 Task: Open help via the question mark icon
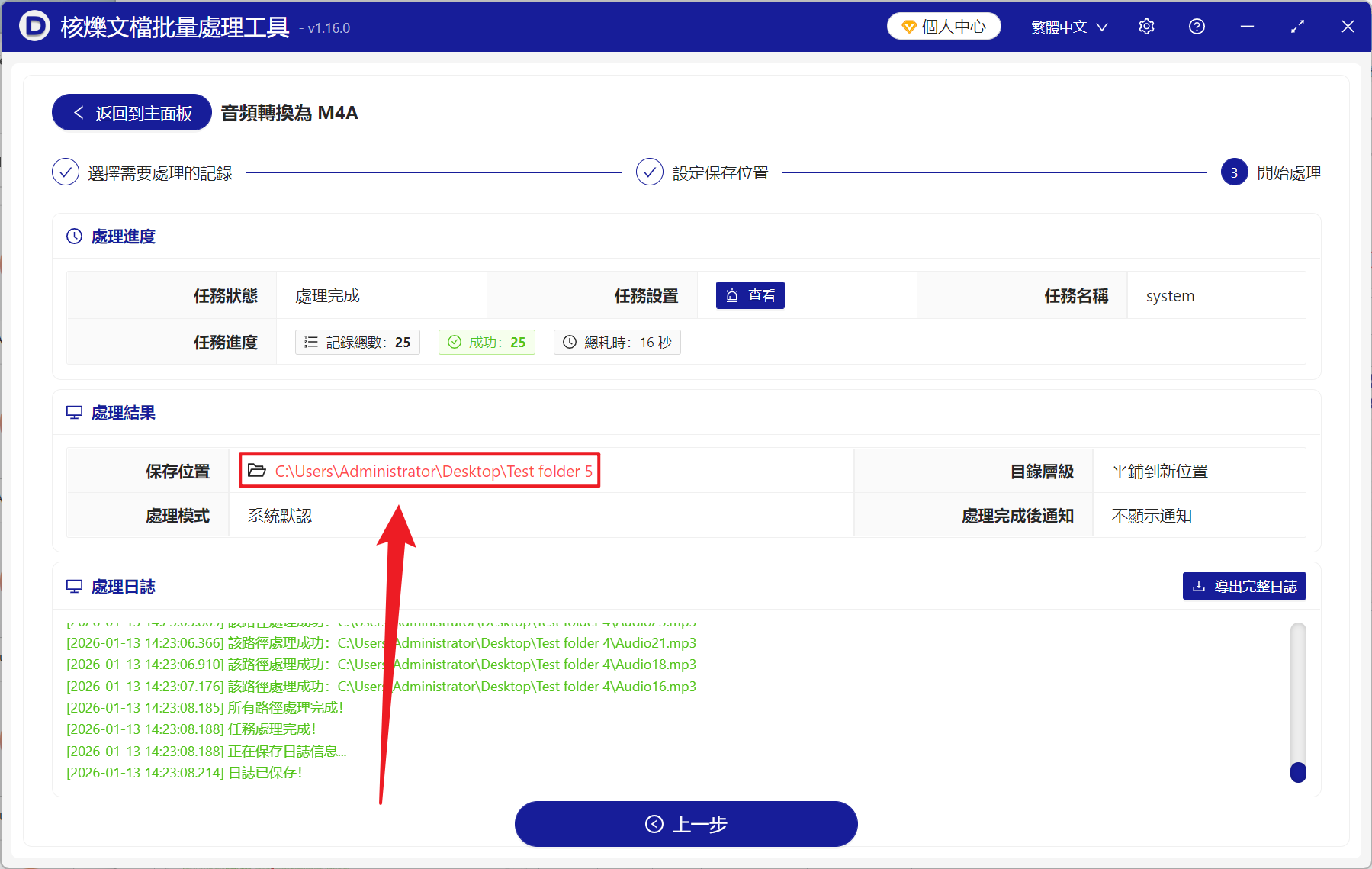click(1196, 26)
